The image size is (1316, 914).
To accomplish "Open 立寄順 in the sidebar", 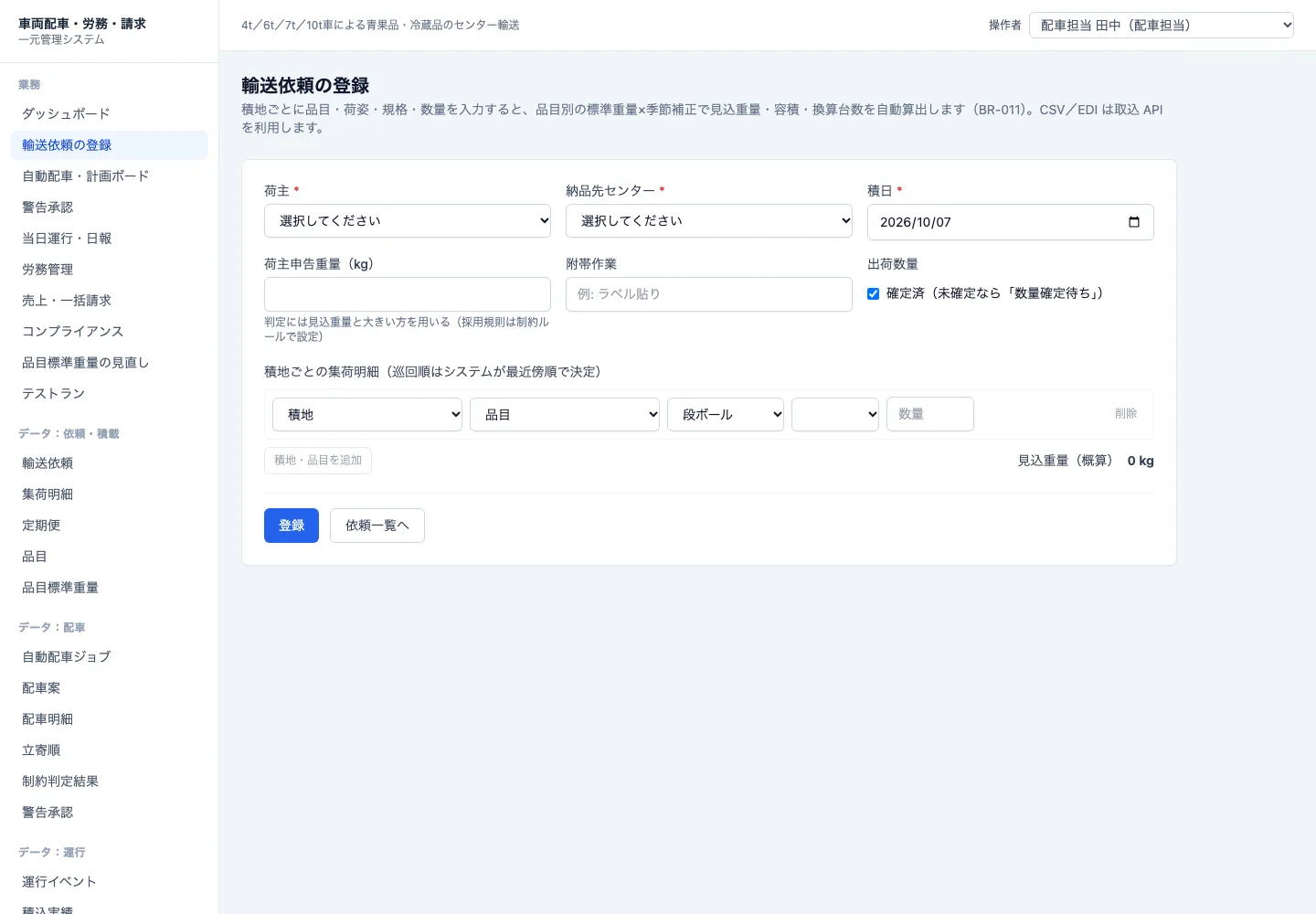I will coord(110,750).
